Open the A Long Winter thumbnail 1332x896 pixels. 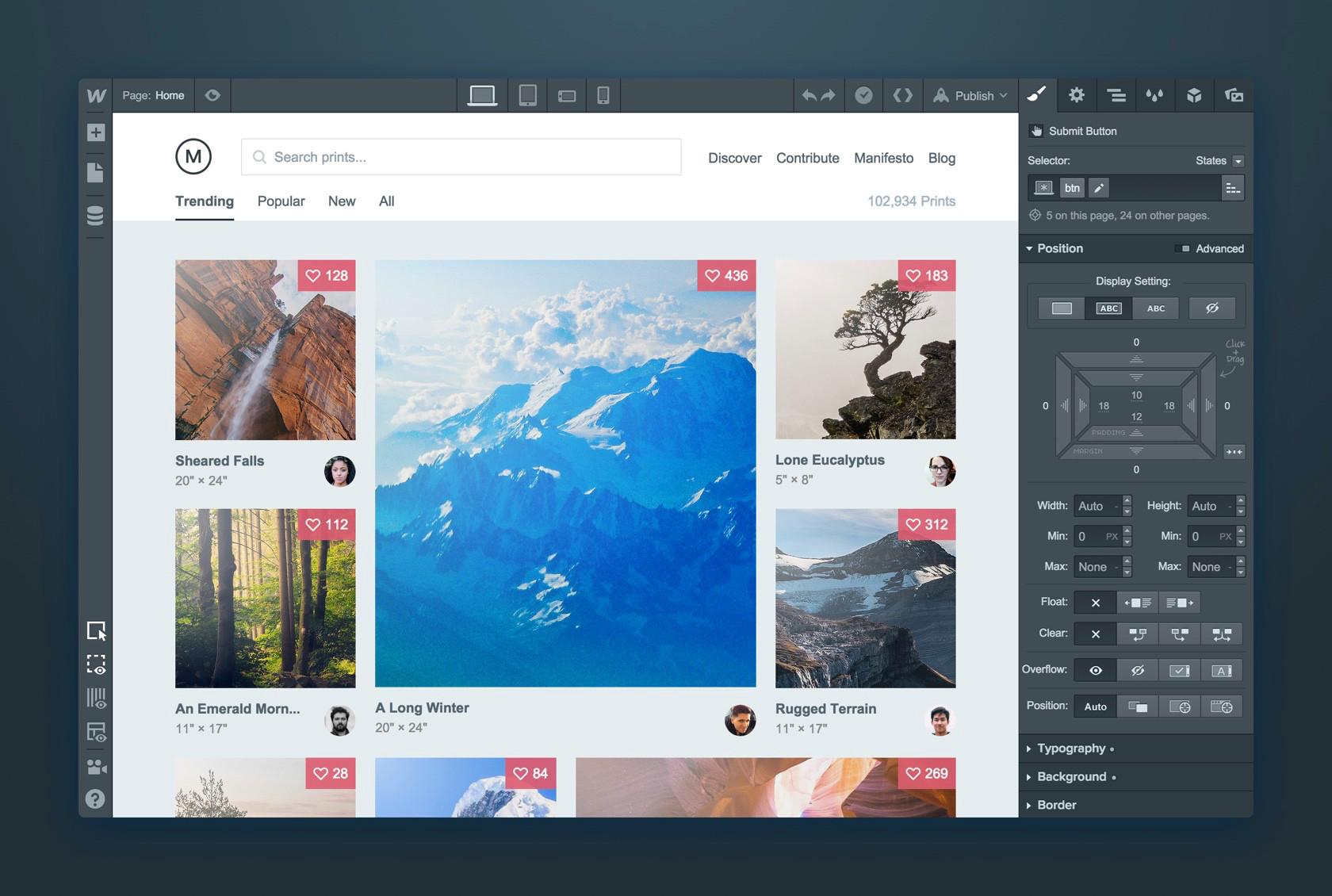pyautogui.click(x=565, y=473)
